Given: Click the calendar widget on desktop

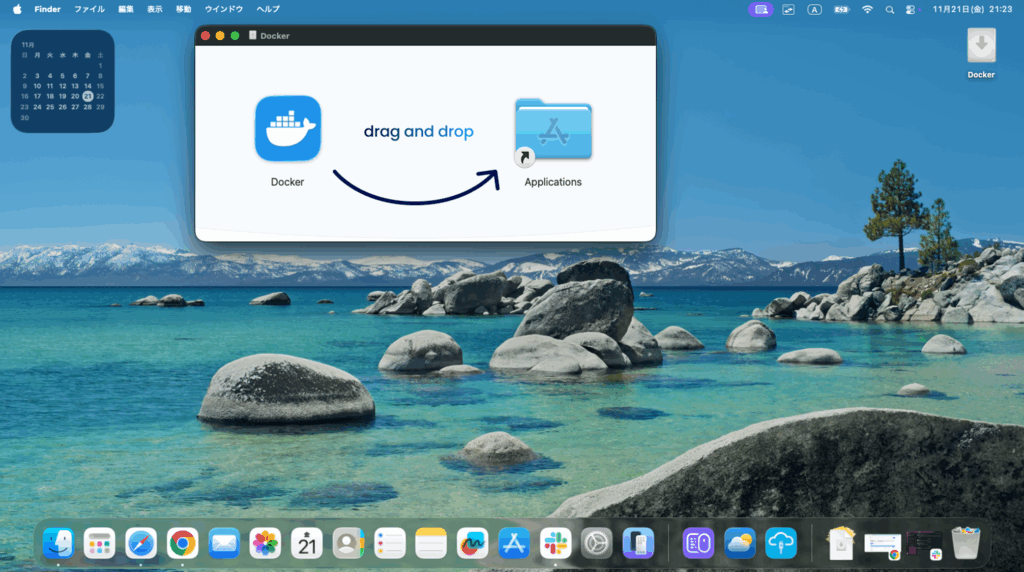Looking at the screenshot, I should pyautogui.click(x=62, y=81).
